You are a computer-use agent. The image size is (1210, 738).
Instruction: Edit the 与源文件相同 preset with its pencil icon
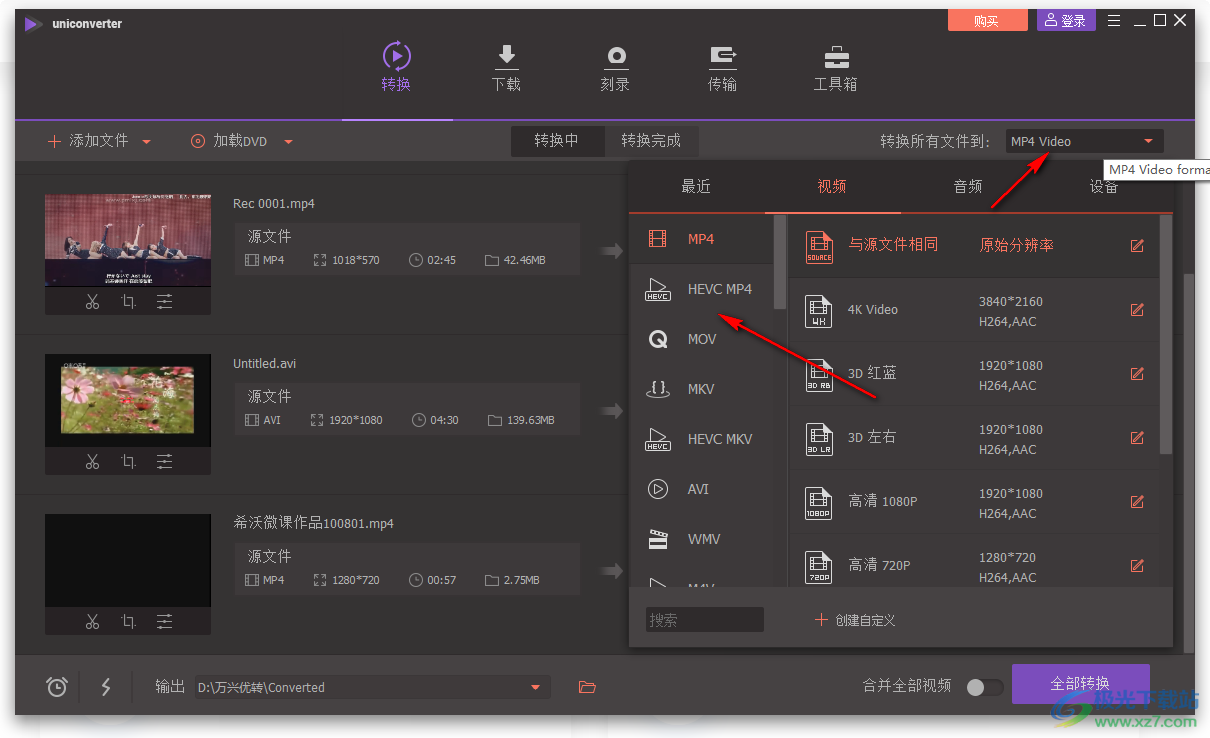(1137, 245)
